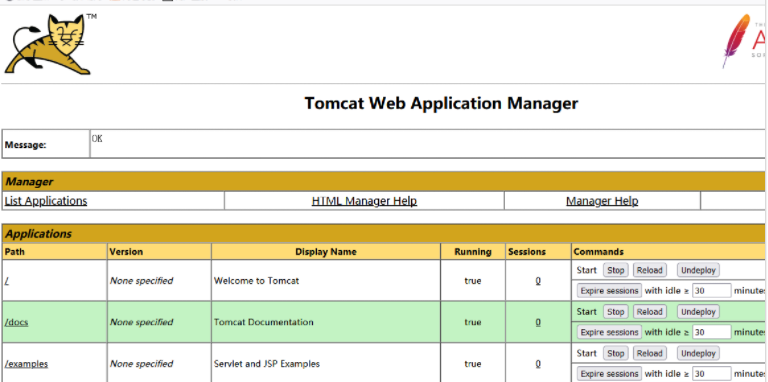Undeploy the Servlet and JSP Examples application
768x382 pixels.
tap(698, 353)
